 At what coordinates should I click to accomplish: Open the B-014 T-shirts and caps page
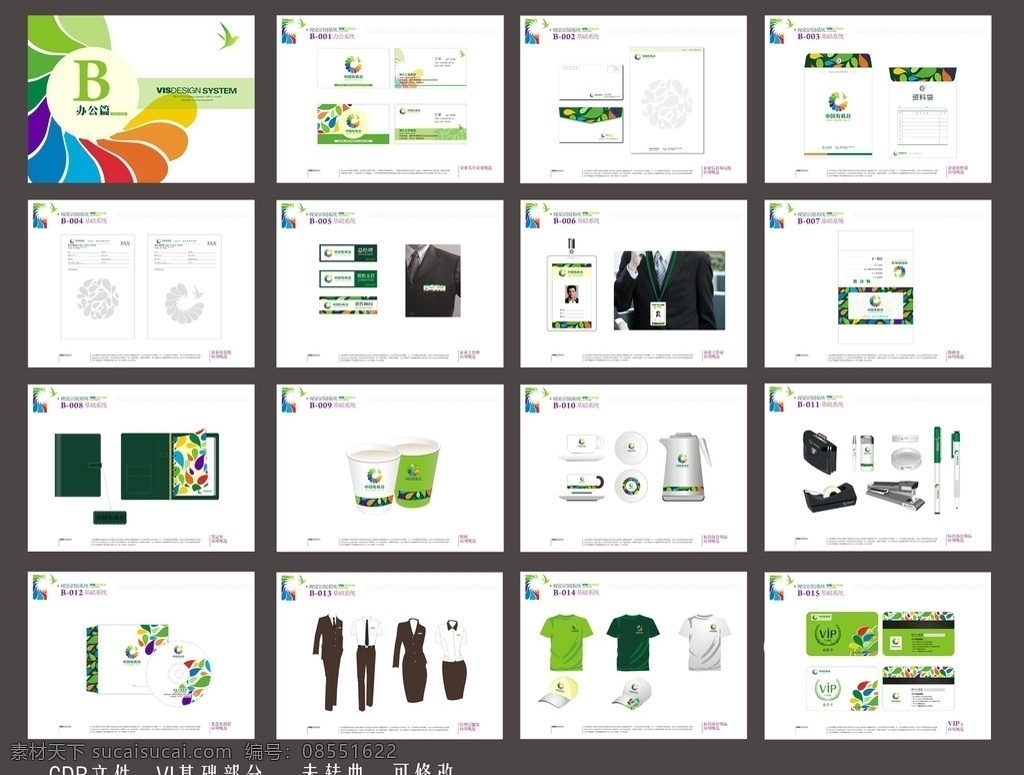[633, 656]
